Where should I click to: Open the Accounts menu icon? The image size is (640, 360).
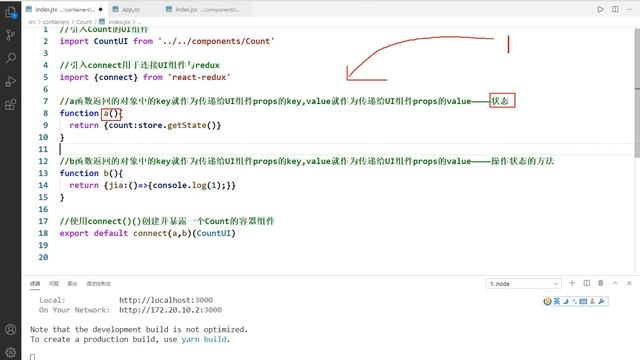(x=11, y=329)
